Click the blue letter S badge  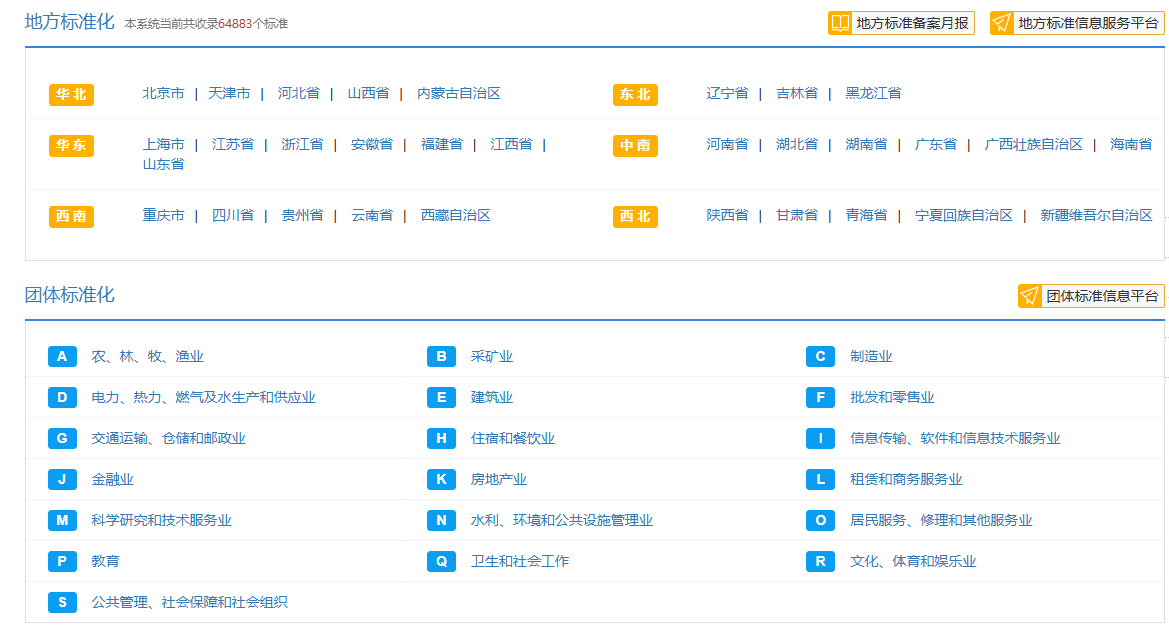(62, 603)
